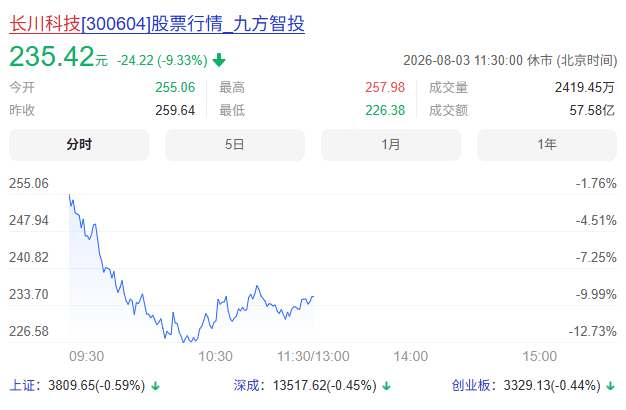The image size is (626, 410).
Task: Click the 昨收 value 259.64
Action: pyautogui.click(x=175, y=110)
